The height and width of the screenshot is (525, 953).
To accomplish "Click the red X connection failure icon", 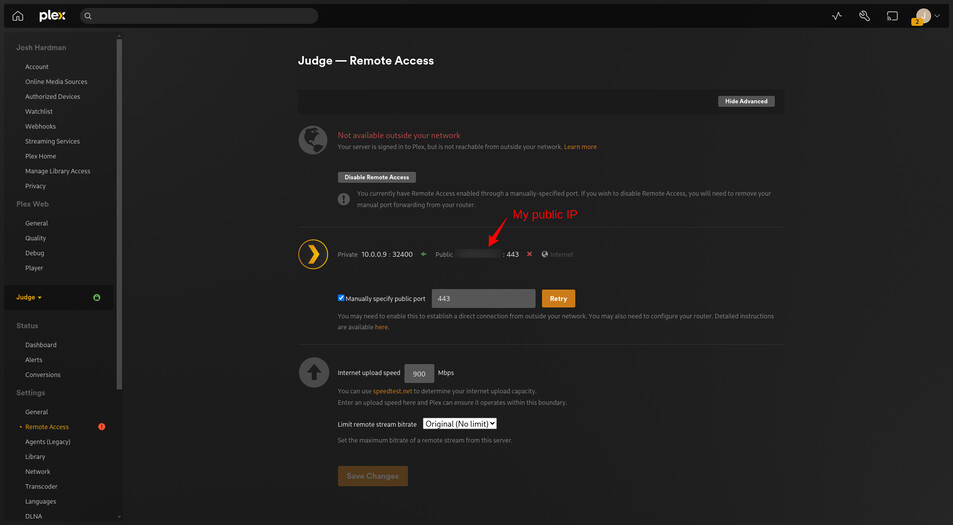I will click(x=529, y=254).
